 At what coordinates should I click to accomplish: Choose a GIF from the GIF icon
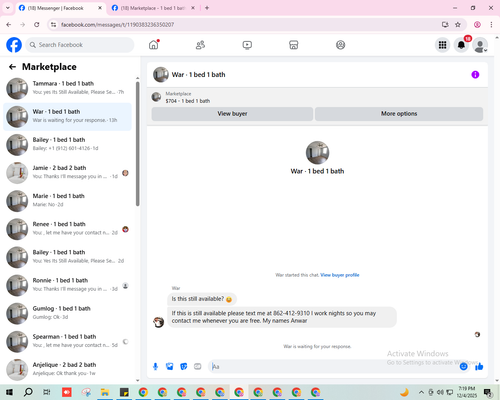coord(198,367)
